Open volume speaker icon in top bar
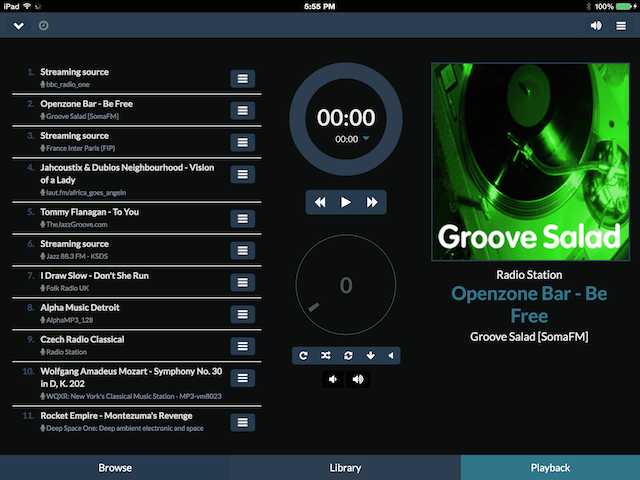 click(596, 26)
